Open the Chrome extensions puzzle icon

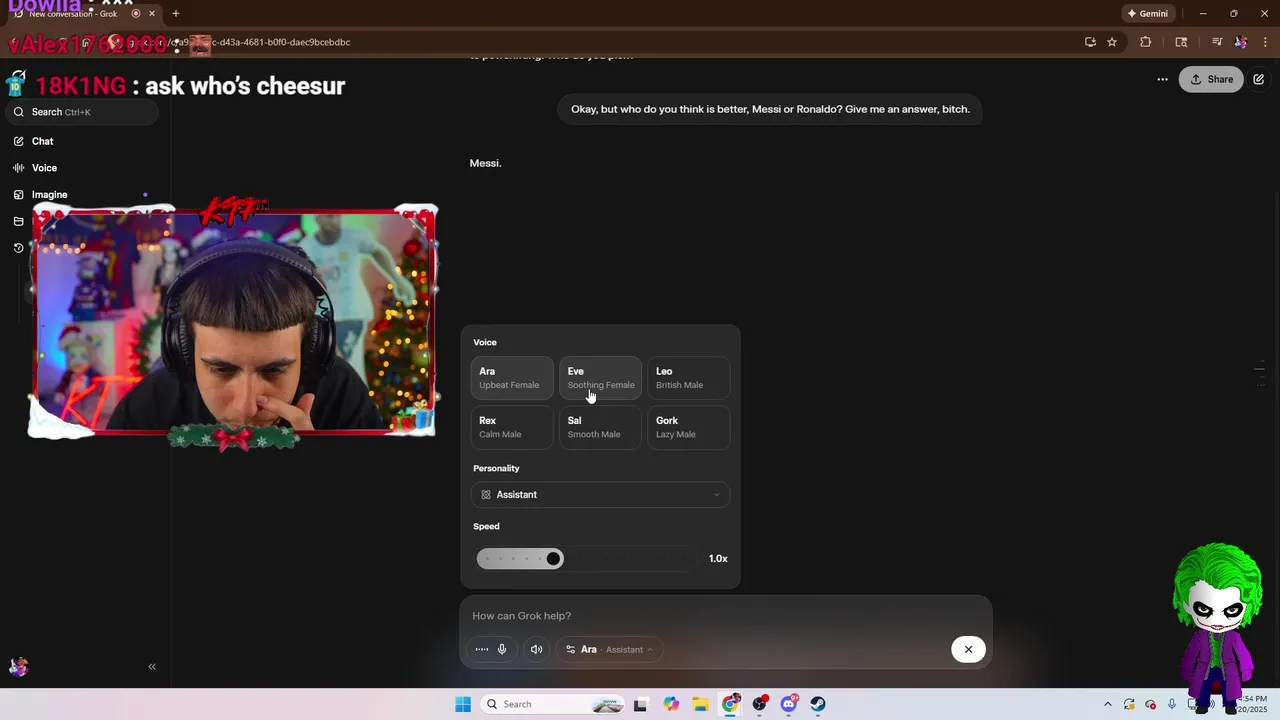click(1146, 42)
